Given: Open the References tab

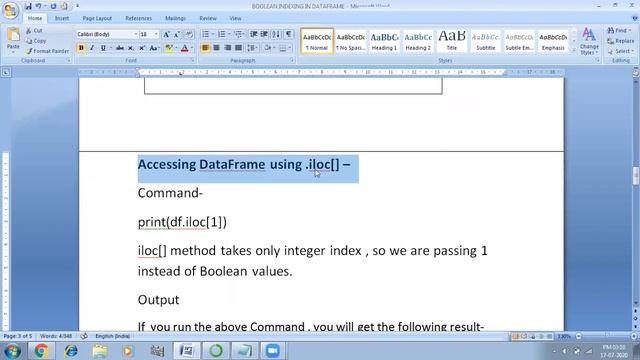Looking at the screenshot, I should (138, 18).
